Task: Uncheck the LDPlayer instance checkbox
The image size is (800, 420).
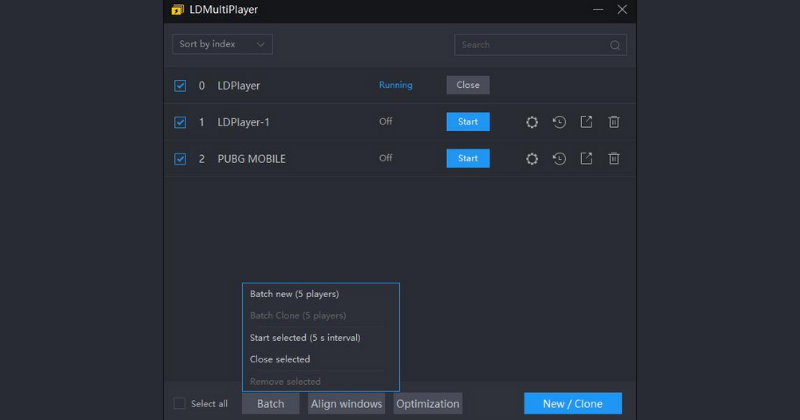Action: [x=180, y=86]
